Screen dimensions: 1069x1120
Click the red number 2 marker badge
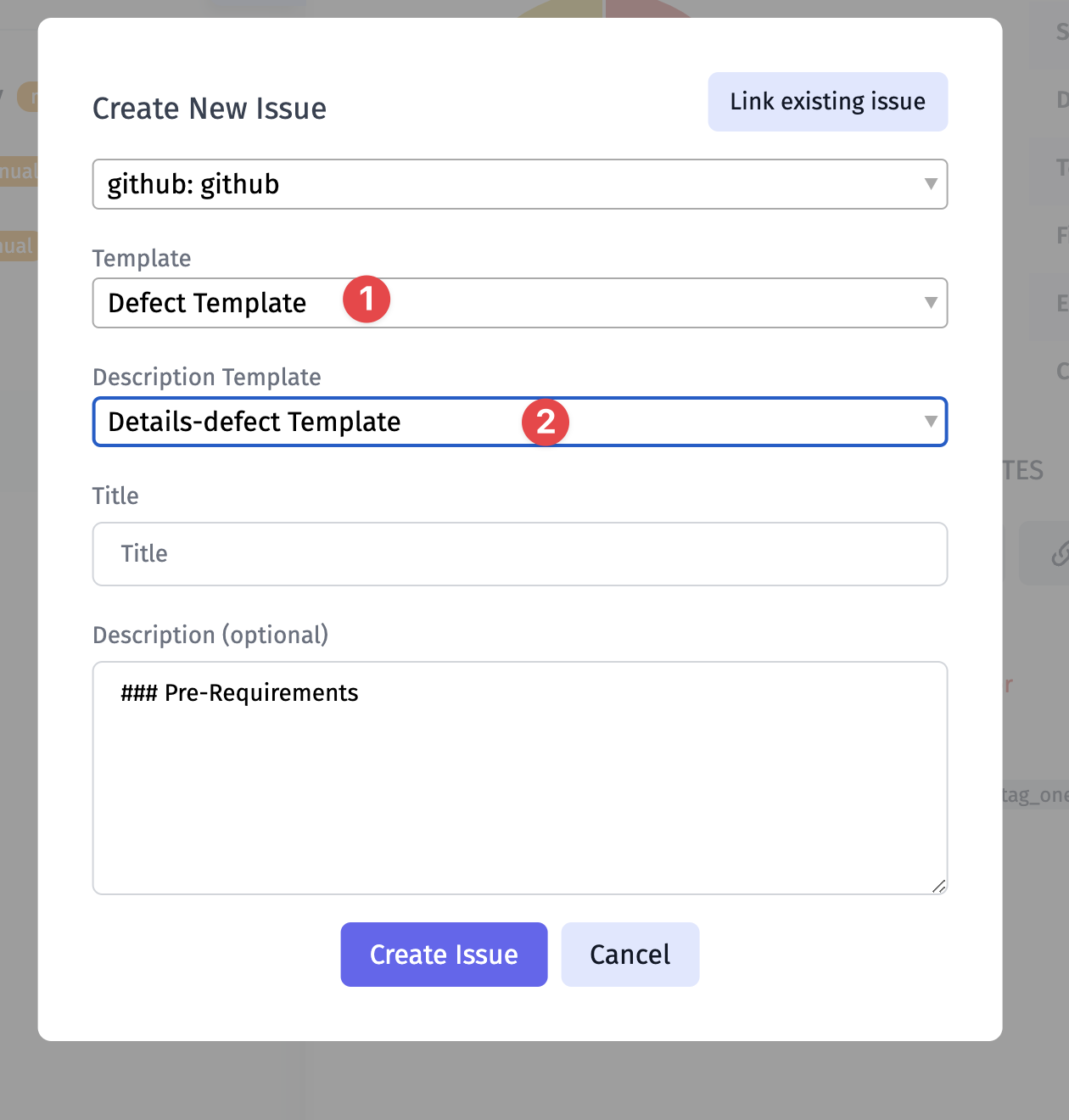point(546,422)
